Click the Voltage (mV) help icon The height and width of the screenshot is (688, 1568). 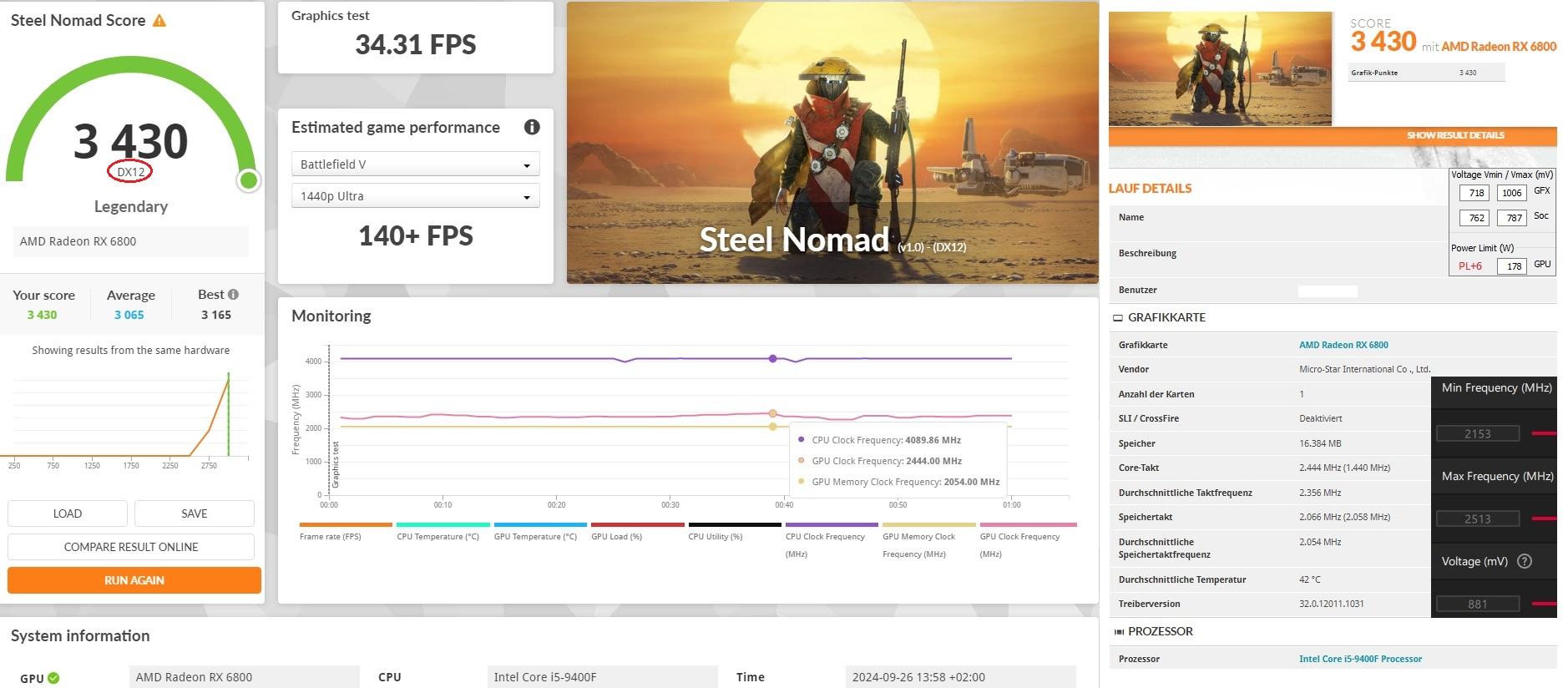[x=1525, y=561]
